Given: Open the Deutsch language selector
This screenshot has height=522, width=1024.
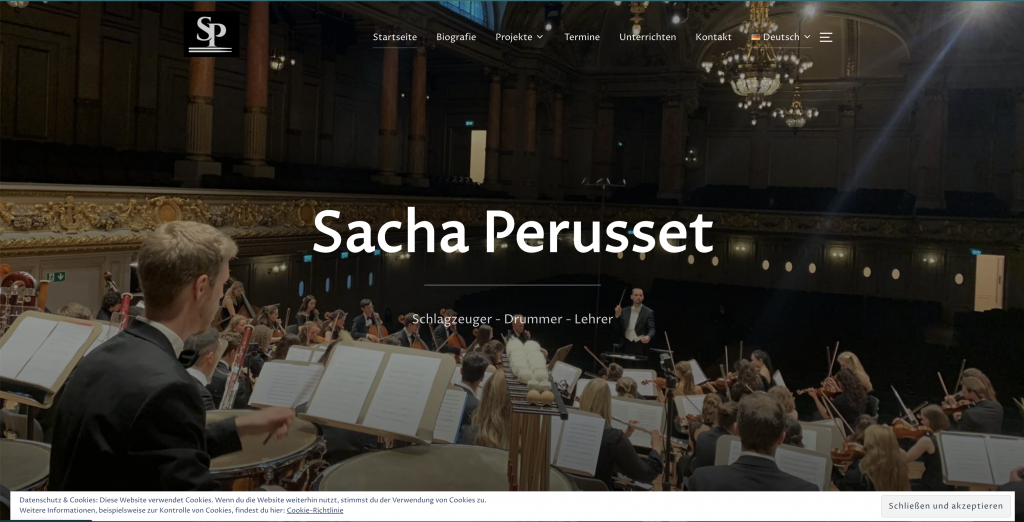Looking at the screenshot, I should 781,37.
